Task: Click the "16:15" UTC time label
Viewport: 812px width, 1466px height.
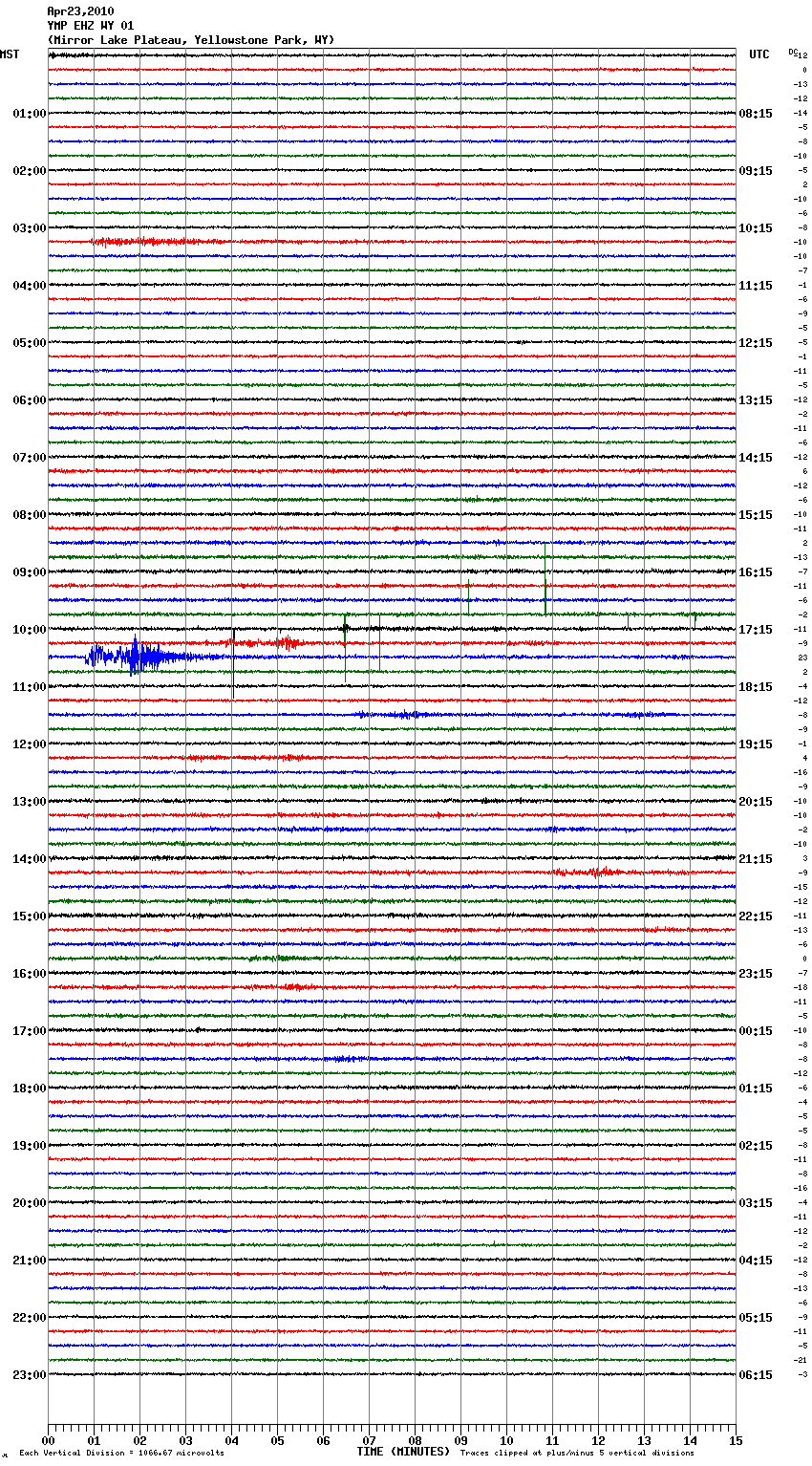Action: point(756,572)
